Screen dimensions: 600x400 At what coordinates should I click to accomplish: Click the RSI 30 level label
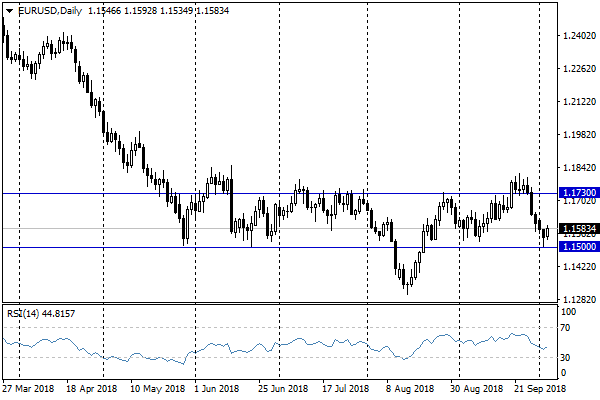pos(565,357)
